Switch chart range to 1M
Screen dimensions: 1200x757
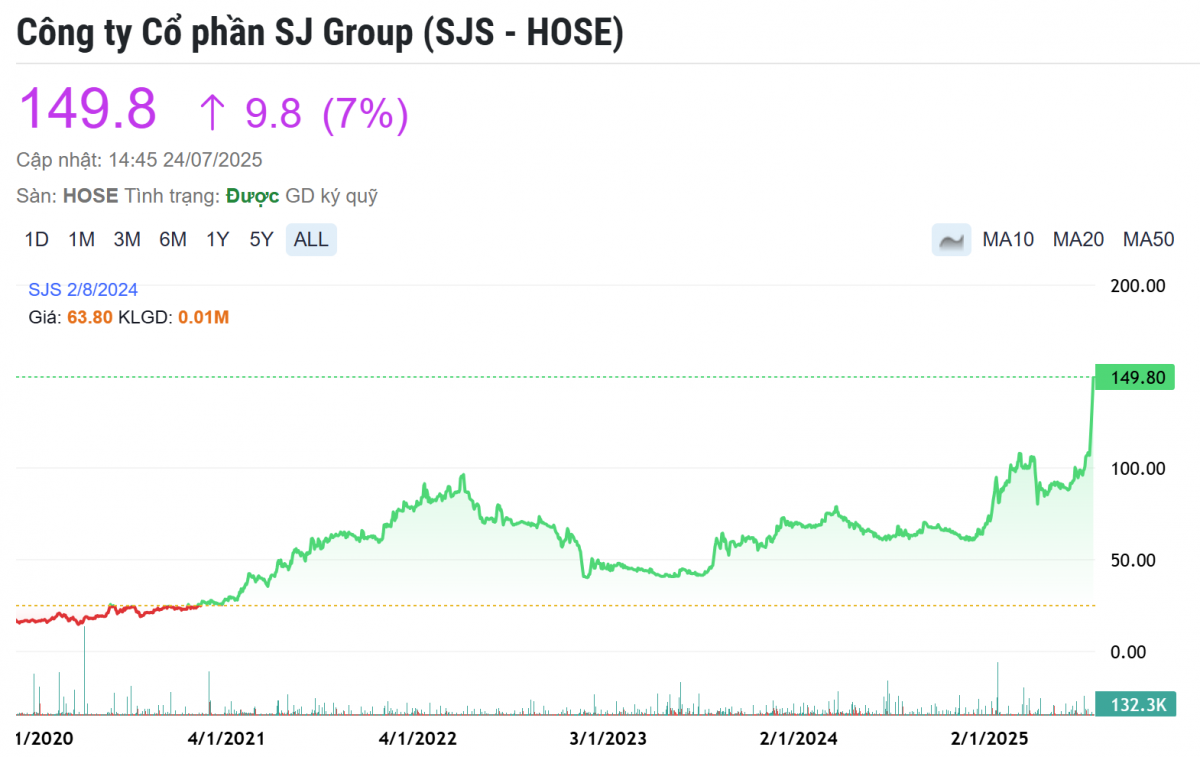coord(82,240)
